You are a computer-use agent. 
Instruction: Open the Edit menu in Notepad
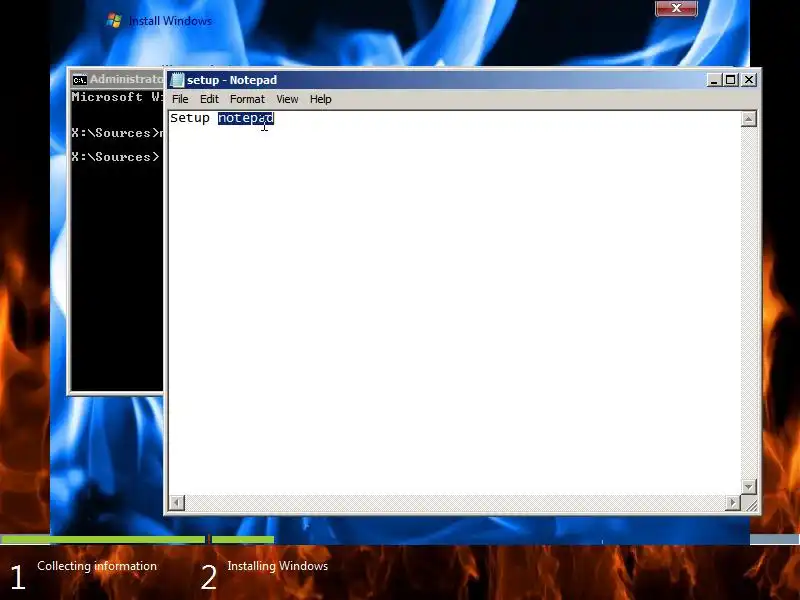click(x=209, y=99)
